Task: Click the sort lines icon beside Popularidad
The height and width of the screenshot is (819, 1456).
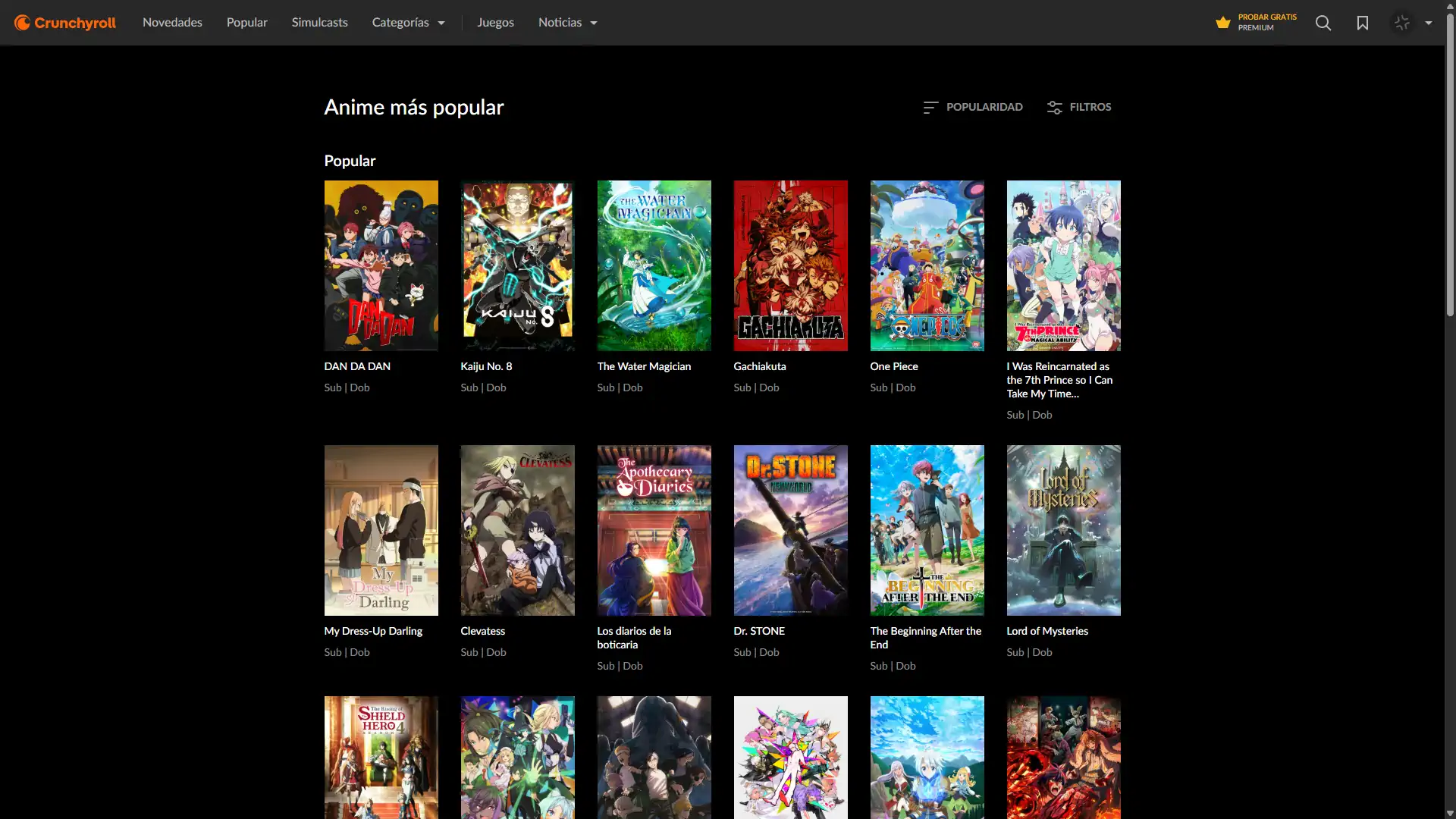Action: (930, 108)
